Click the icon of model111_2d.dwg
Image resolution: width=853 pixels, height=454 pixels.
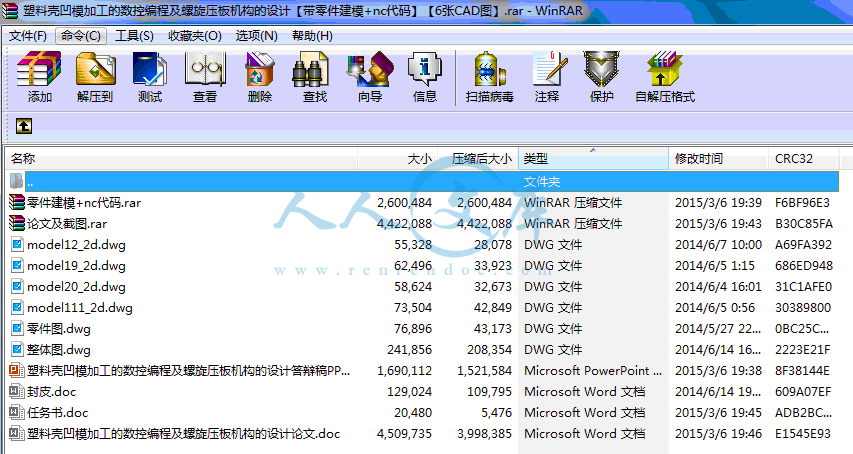[17, 307]
